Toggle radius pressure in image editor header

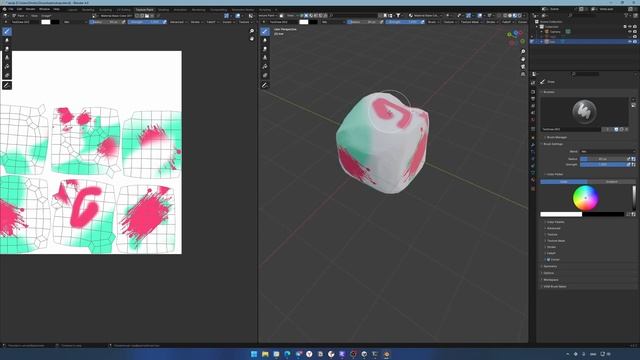click(124, 22)
